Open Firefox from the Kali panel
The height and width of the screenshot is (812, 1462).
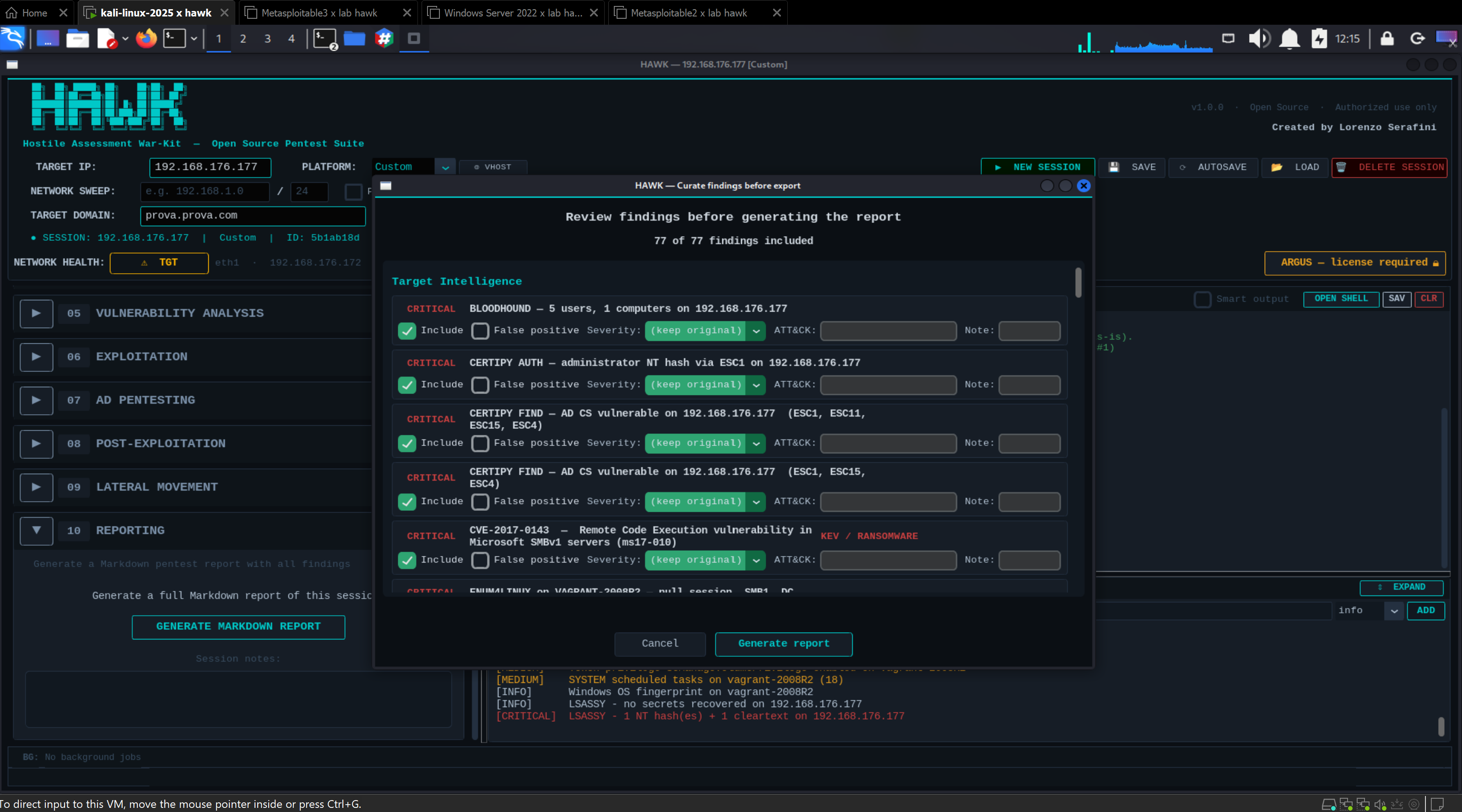146,38
